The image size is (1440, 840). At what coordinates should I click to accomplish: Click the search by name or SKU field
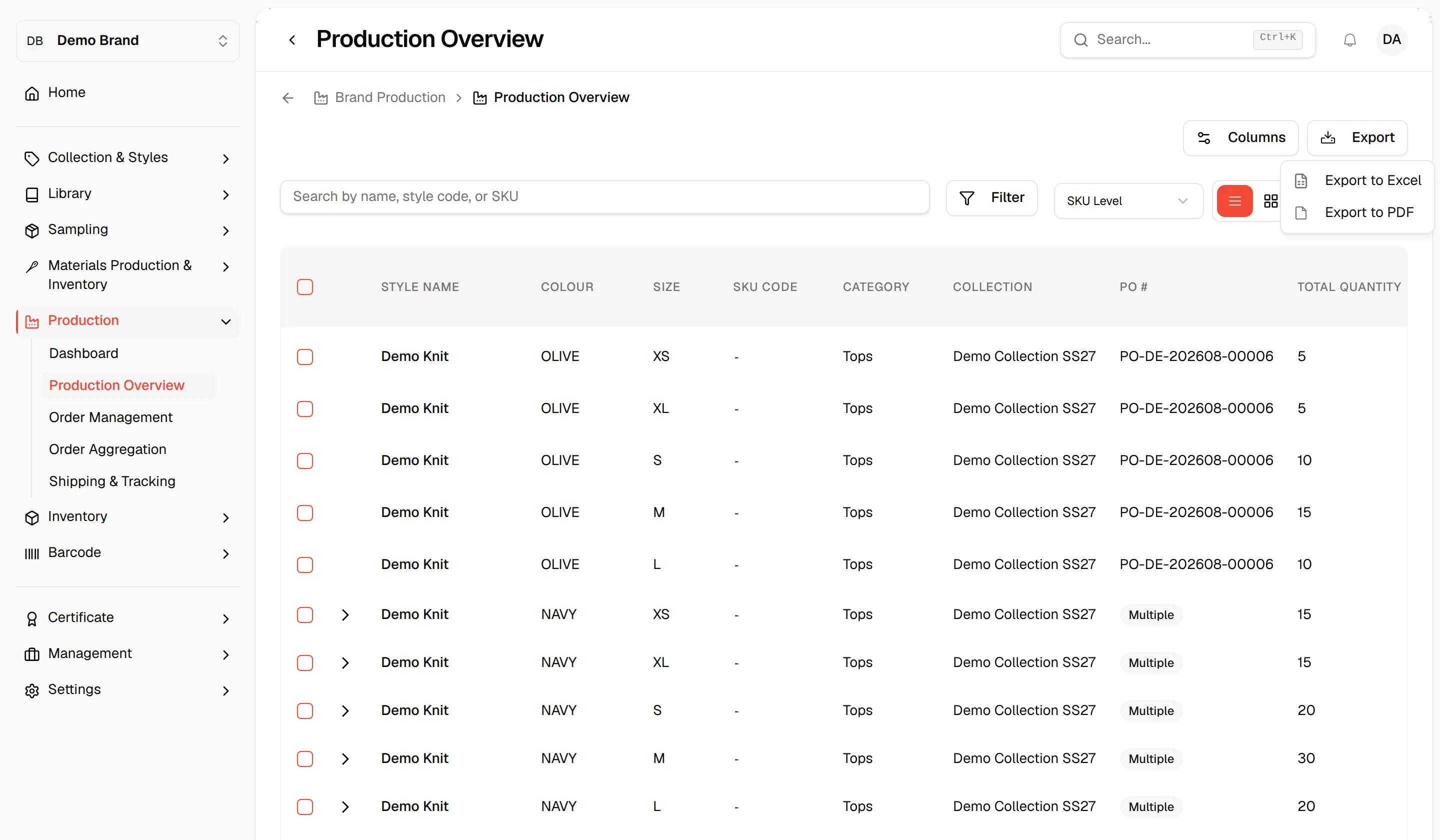click(x=604, y=197)
